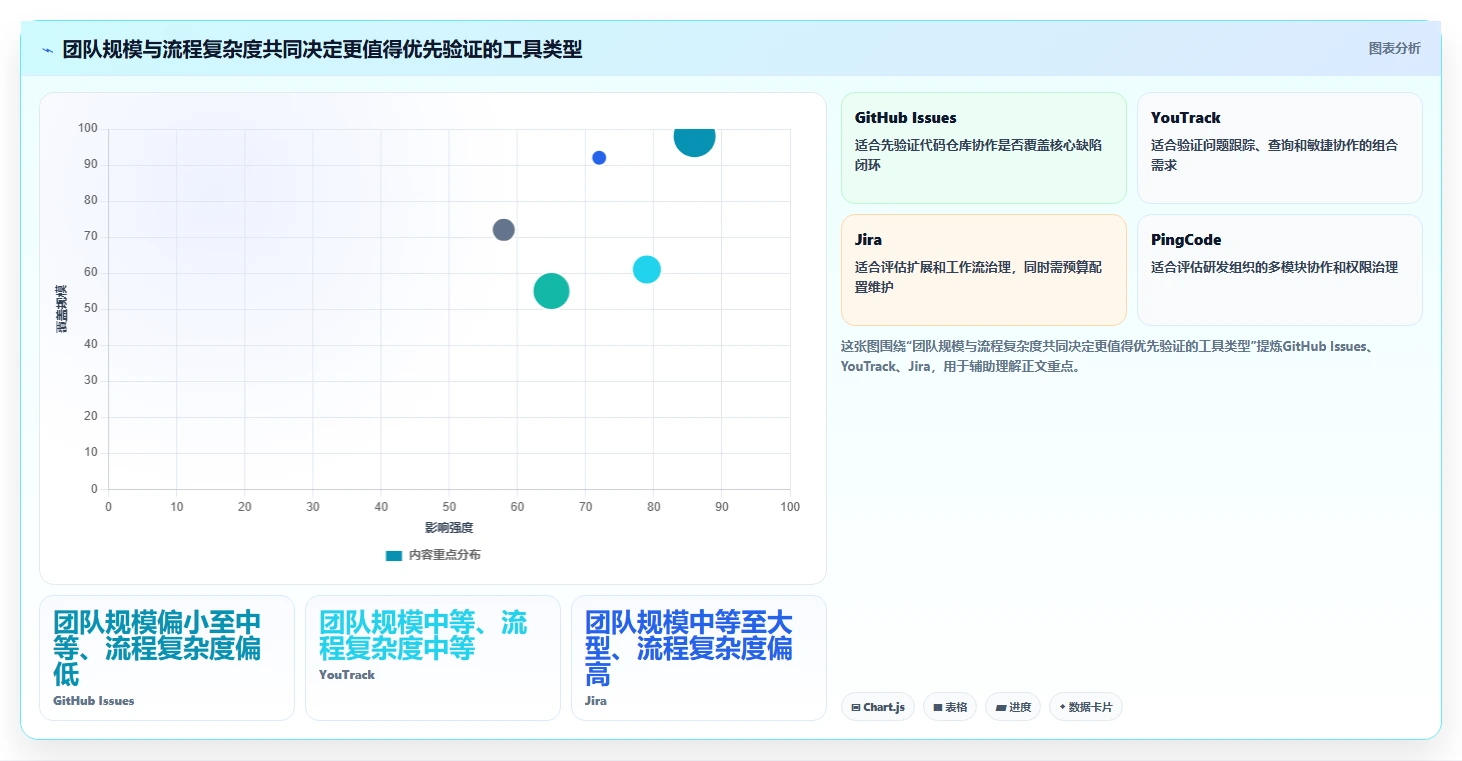Viewport: 1462px width, 761px height.
Task: Click the 图表分析 label in header
Action: pyautogui.click(x=1394, y=48)
